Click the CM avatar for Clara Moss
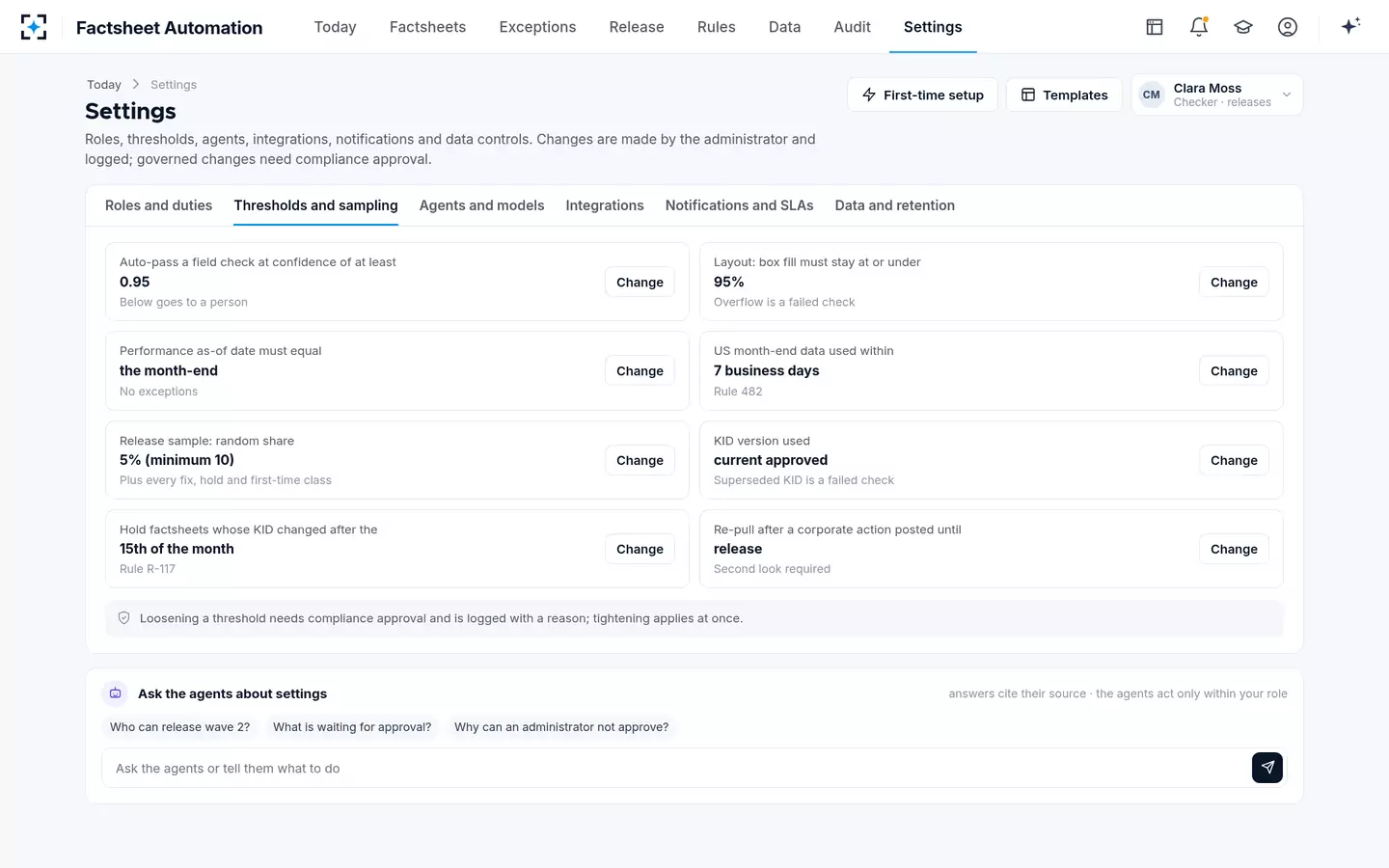The image size is (1389, 868). (x=1152, y=95)
